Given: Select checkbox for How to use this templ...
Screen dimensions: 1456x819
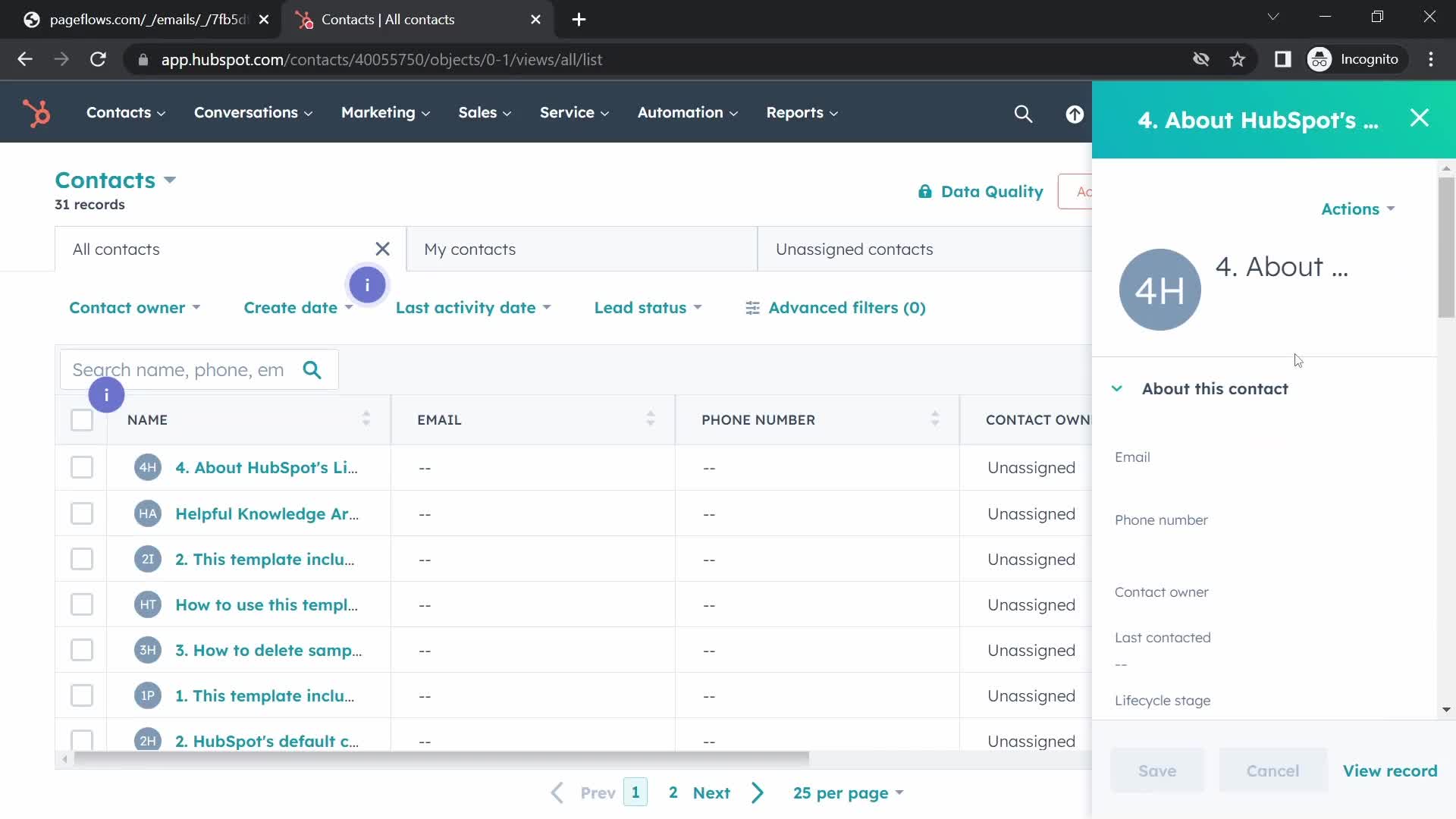Looking at the screenshot, I should tap(82, 605).
